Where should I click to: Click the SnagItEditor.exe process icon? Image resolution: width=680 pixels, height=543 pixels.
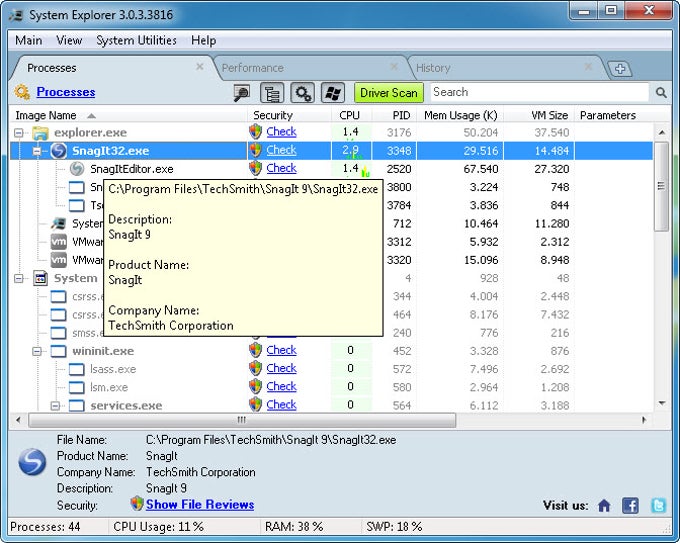click(x=77, y=169)
